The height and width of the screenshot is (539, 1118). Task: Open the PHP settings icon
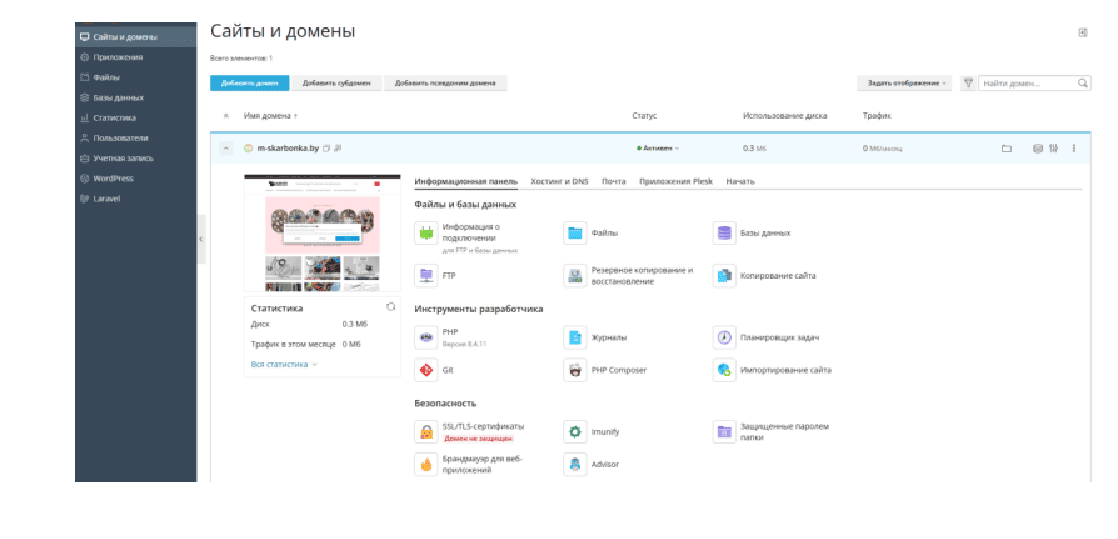426,338
